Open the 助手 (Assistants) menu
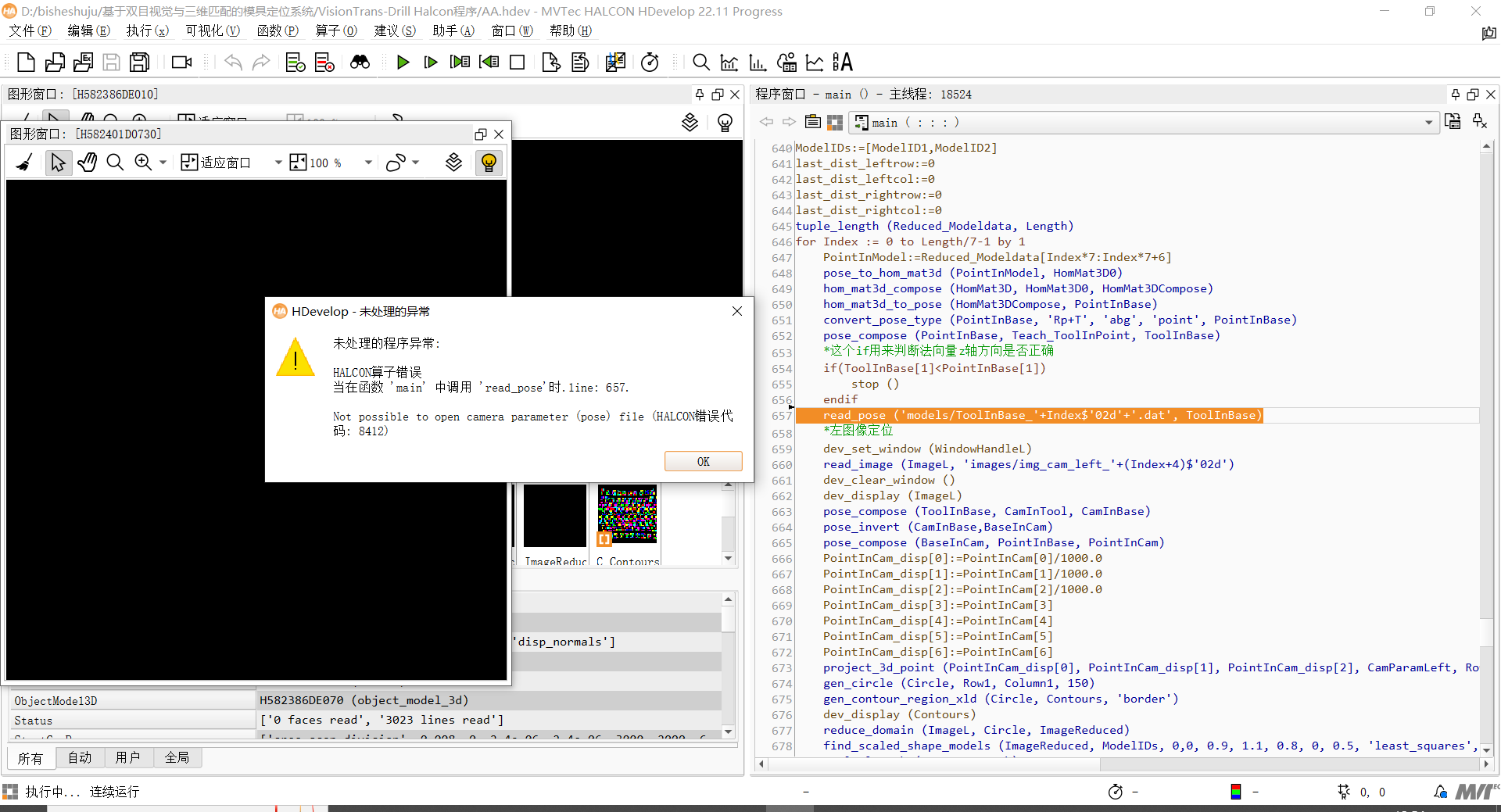Image resolution: width=1501 pixels, height=812 pixels. [x=453, y=30]
